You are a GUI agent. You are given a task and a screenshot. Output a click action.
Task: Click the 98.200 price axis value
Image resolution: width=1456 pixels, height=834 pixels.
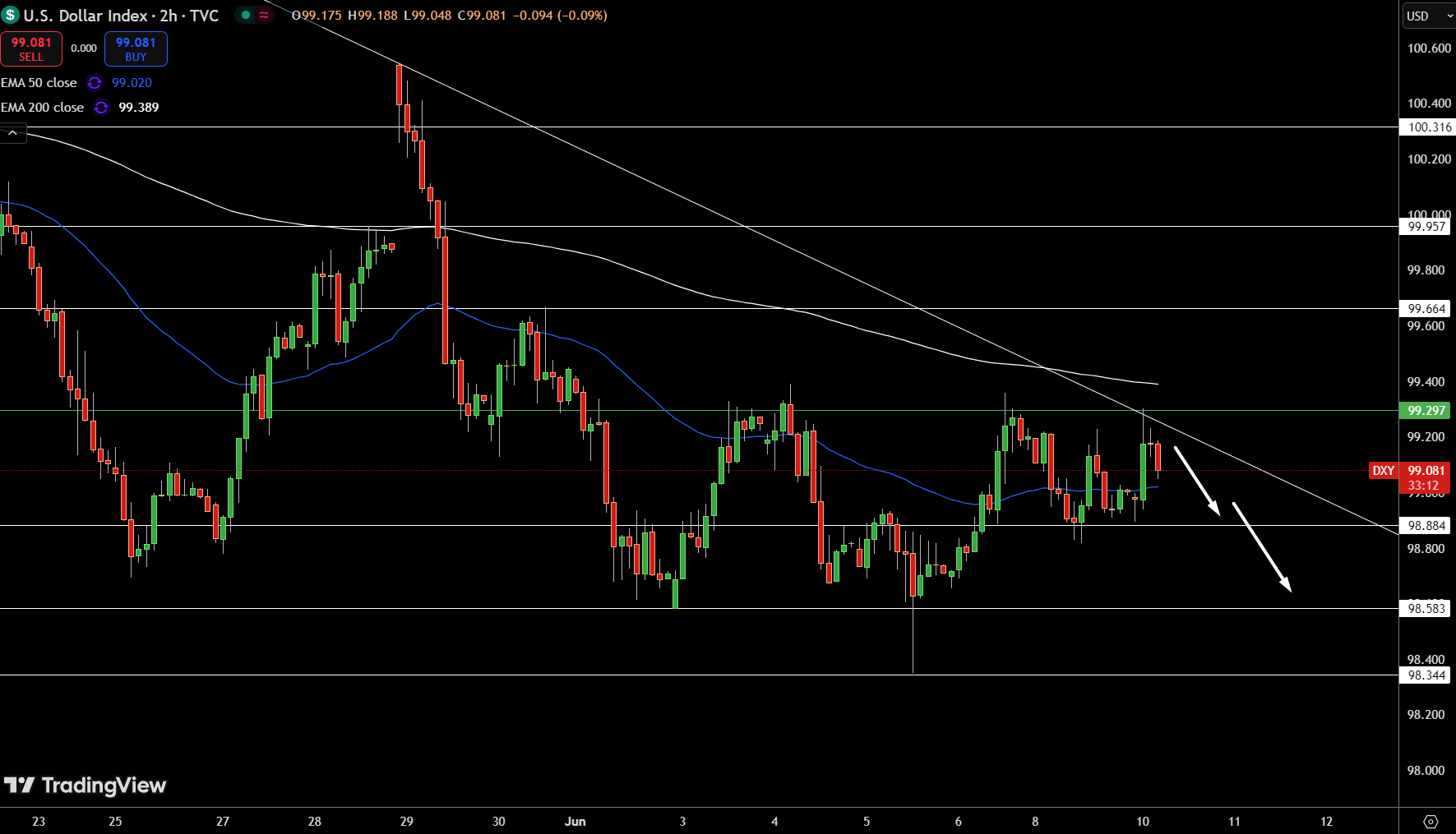(1426, 715)
